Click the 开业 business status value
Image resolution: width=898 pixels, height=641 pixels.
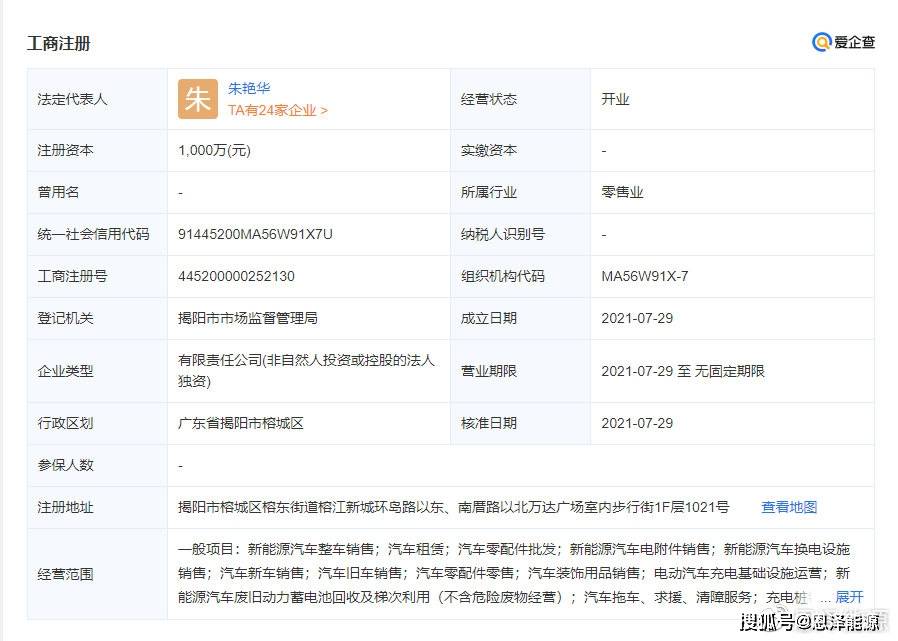click(x=615, y=99)
